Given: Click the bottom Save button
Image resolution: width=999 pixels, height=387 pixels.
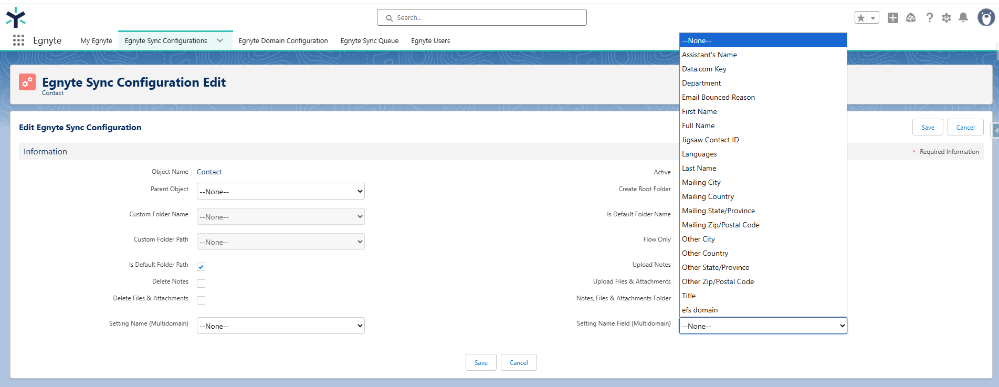Looking at the screenshot, I should (x=481, y=362).
